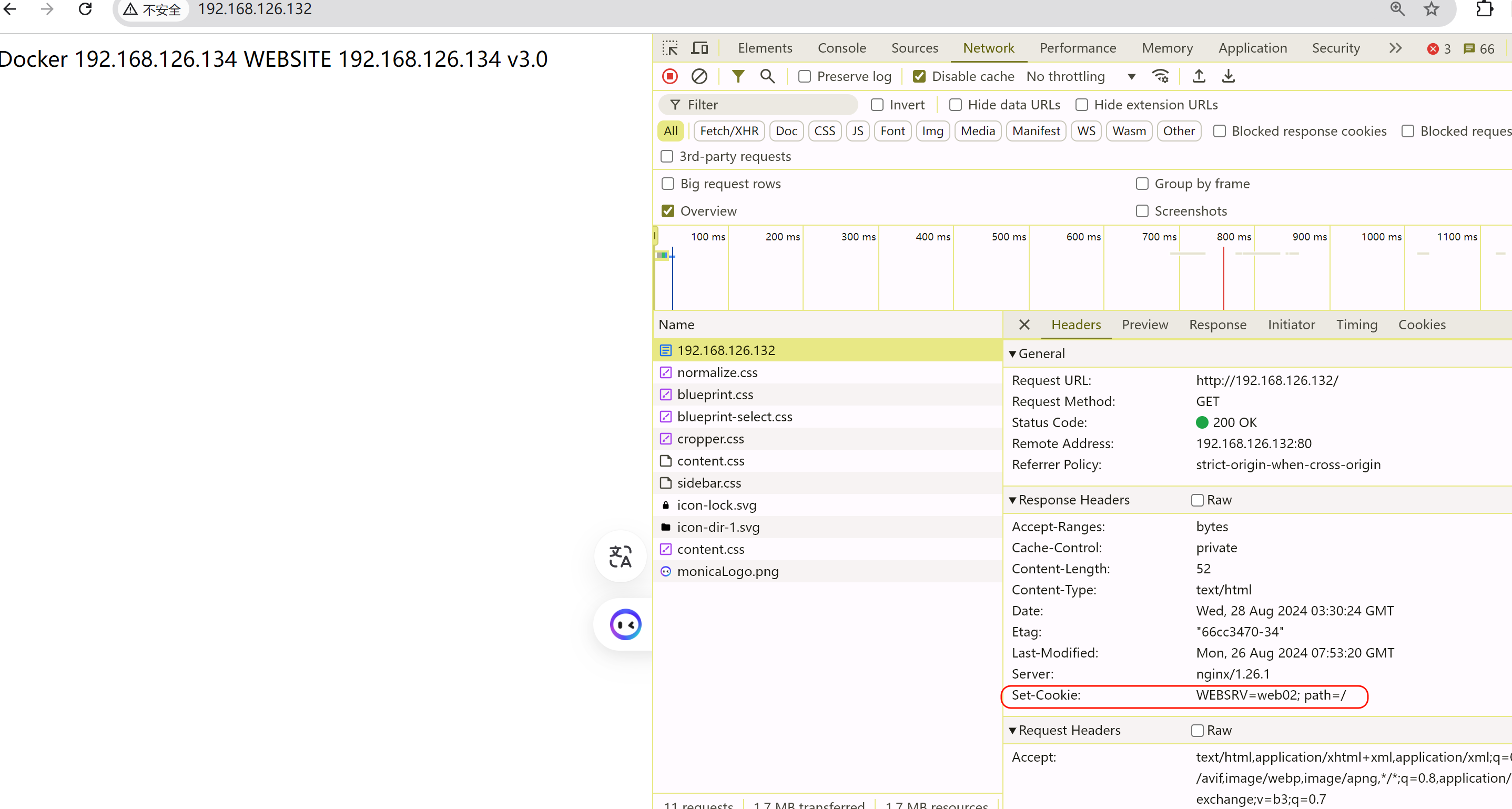Toggle Raw view for Response Headers
1512x809 pixels.
[x=1198, y=500]
